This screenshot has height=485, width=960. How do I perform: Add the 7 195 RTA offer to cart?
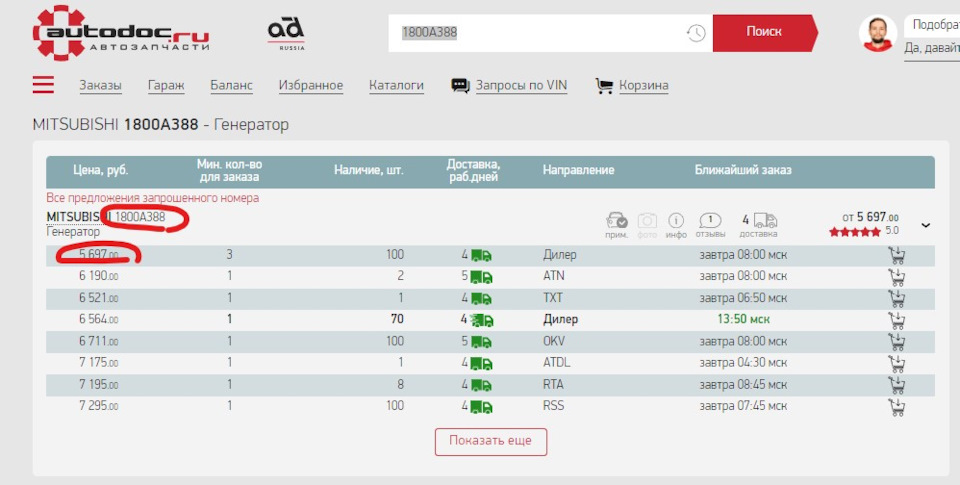897,385
